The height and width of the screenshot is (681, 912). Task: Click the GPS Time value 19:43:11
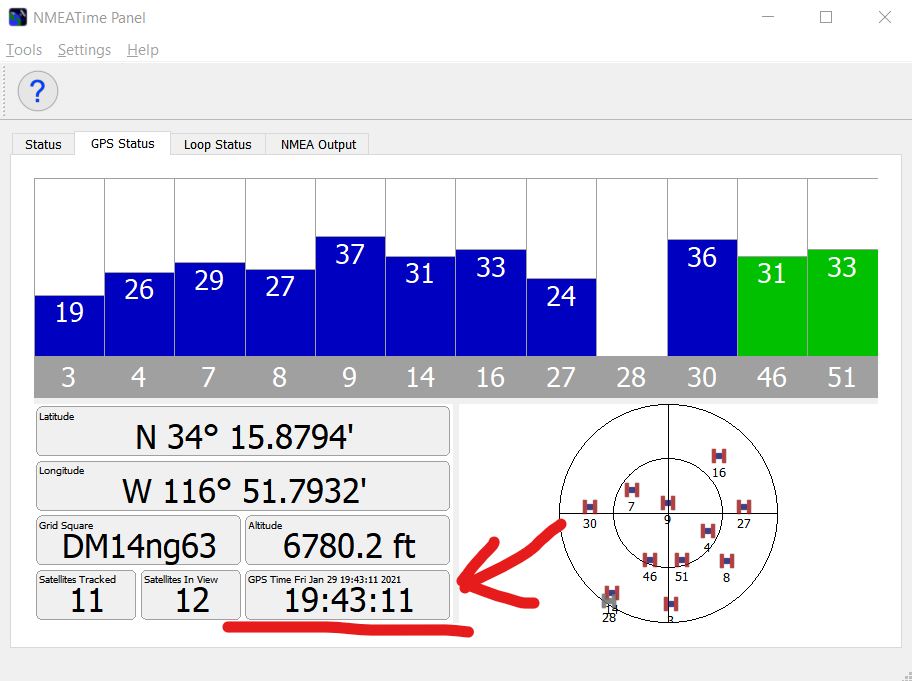coord(348,600)
